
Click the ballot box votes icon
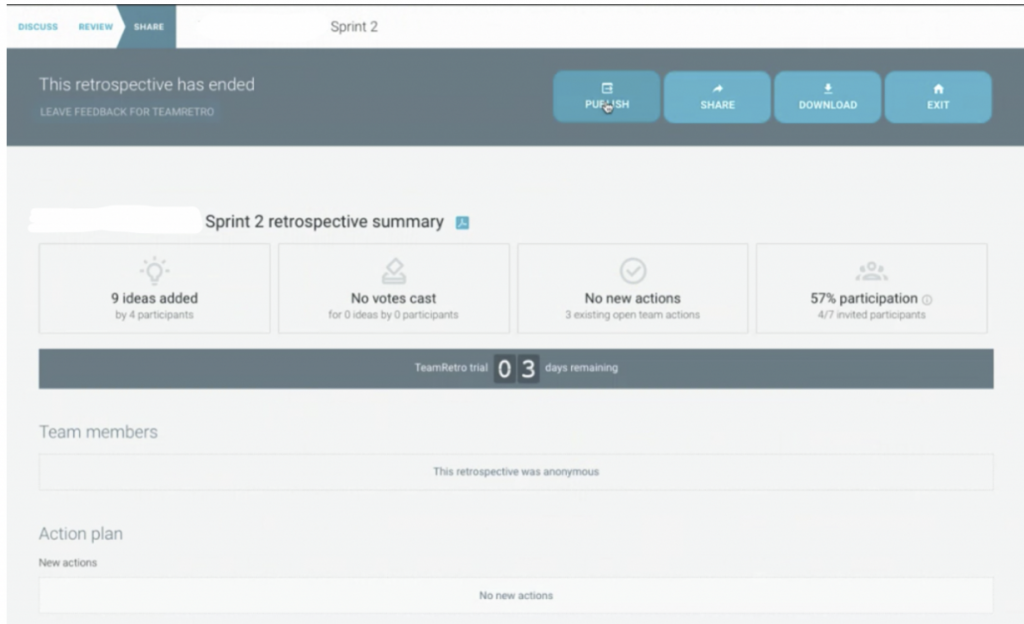click(x=393, y=270)
